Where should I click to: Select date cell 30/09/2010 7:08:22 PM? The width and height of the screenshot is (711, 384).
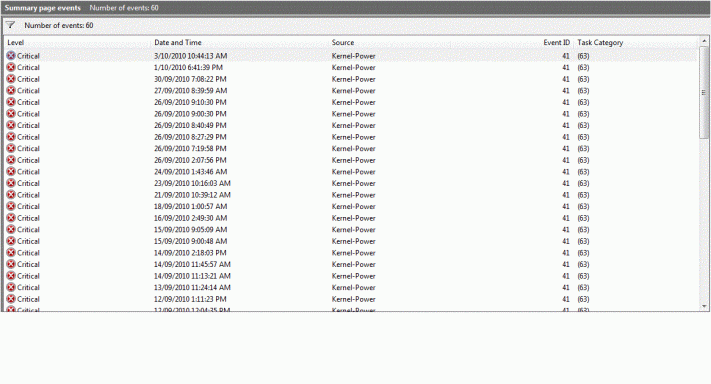(x=190, y=79)
